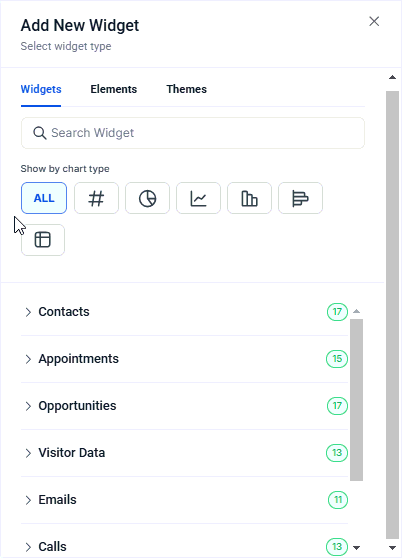Select the ALL chart type filter

pyautogui.click(x=44, y=198)
